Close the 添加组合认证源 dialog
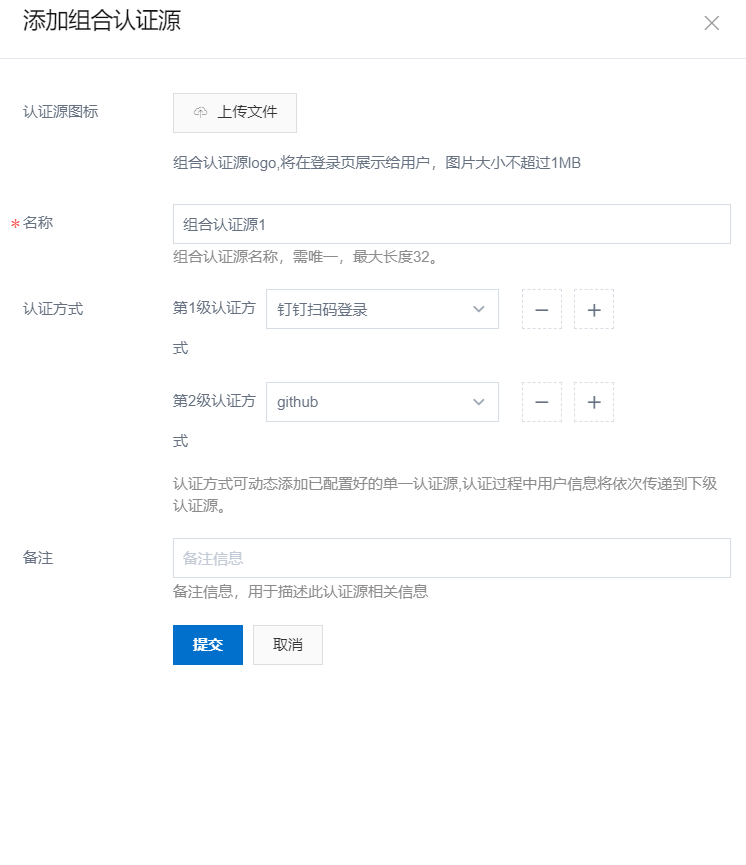The height and width of the screenshot is (865, 746). (712, 23)
